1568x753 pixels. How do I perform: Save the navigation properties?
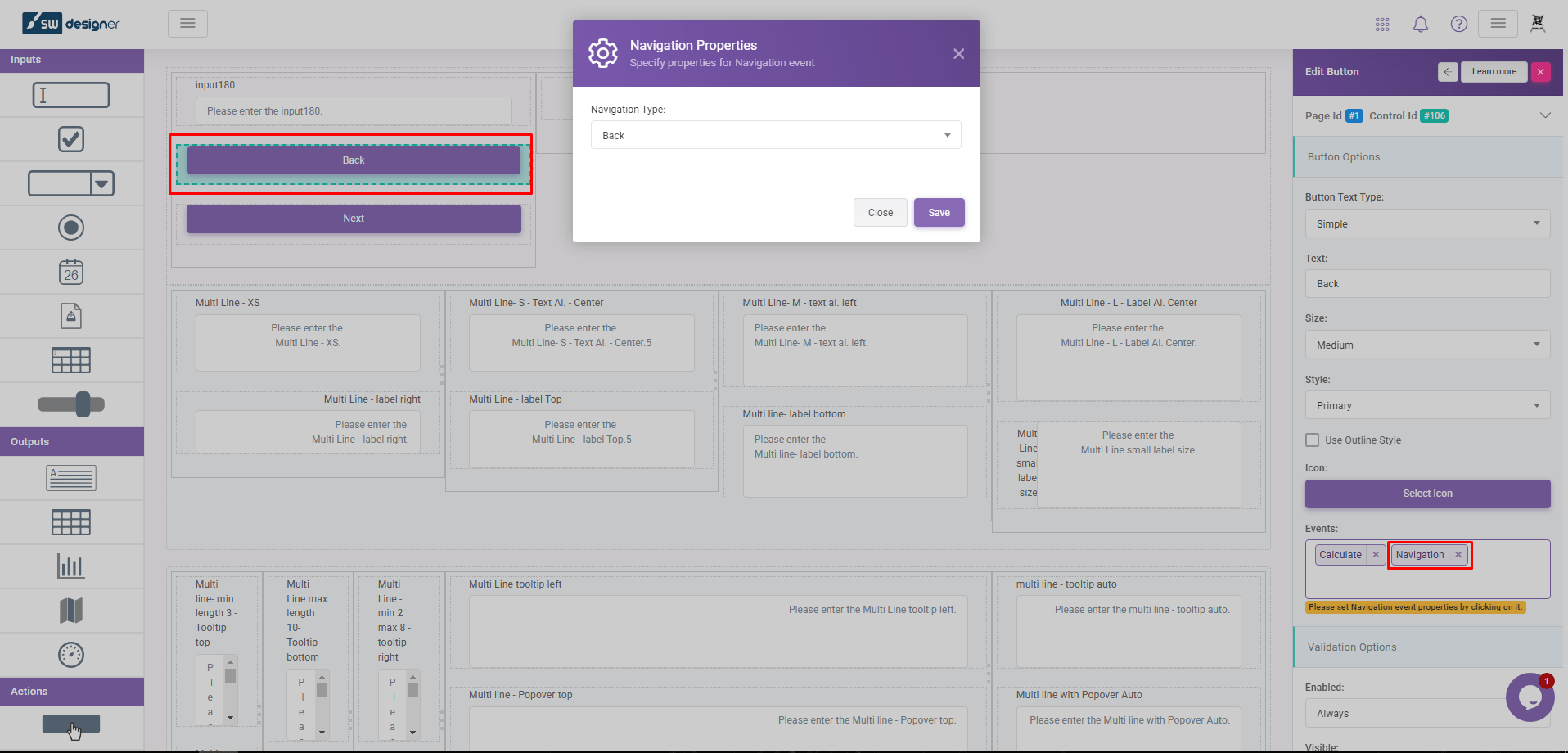tap(939, 213)
